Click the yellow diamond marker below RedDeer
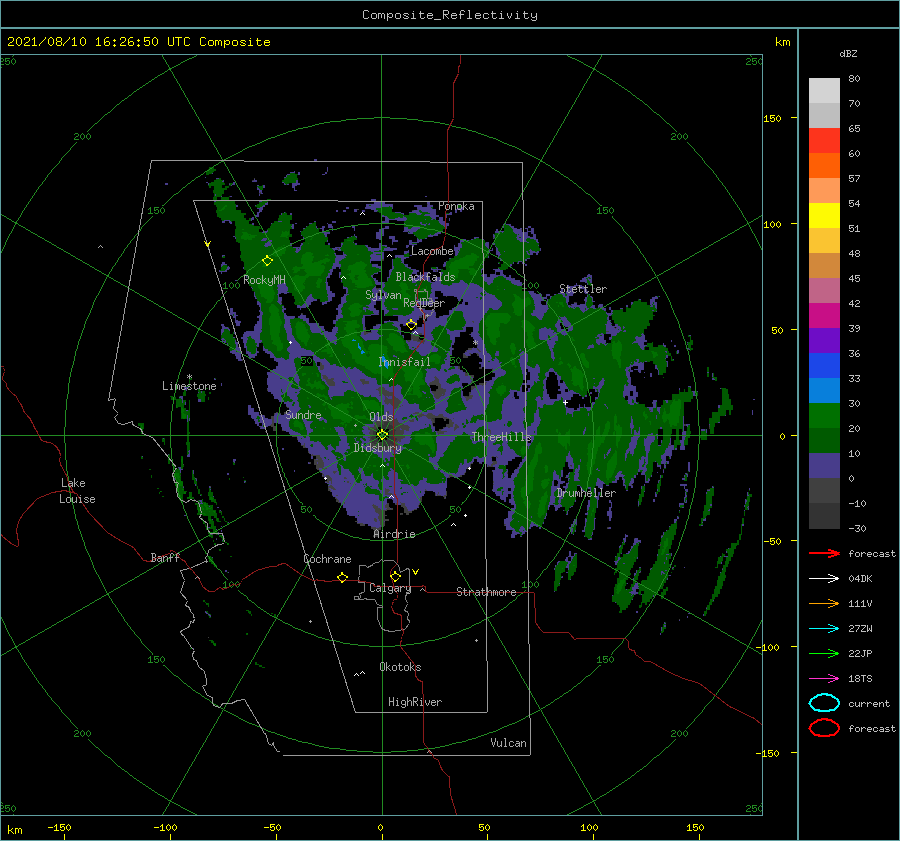The width and height of the screenshot is (900, 841). click(x=411, y=325)
